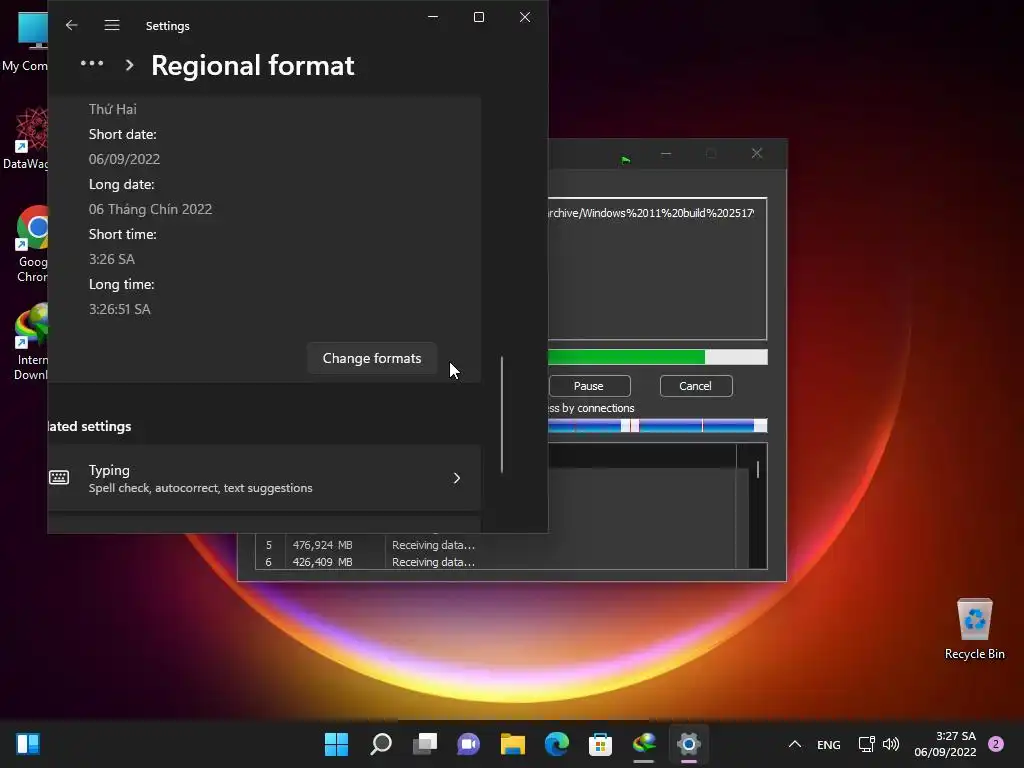Expand the breadcrumb ellipsis in Settings
The width and height of the screenshot is (1024, 768).
tap(91, 63)
